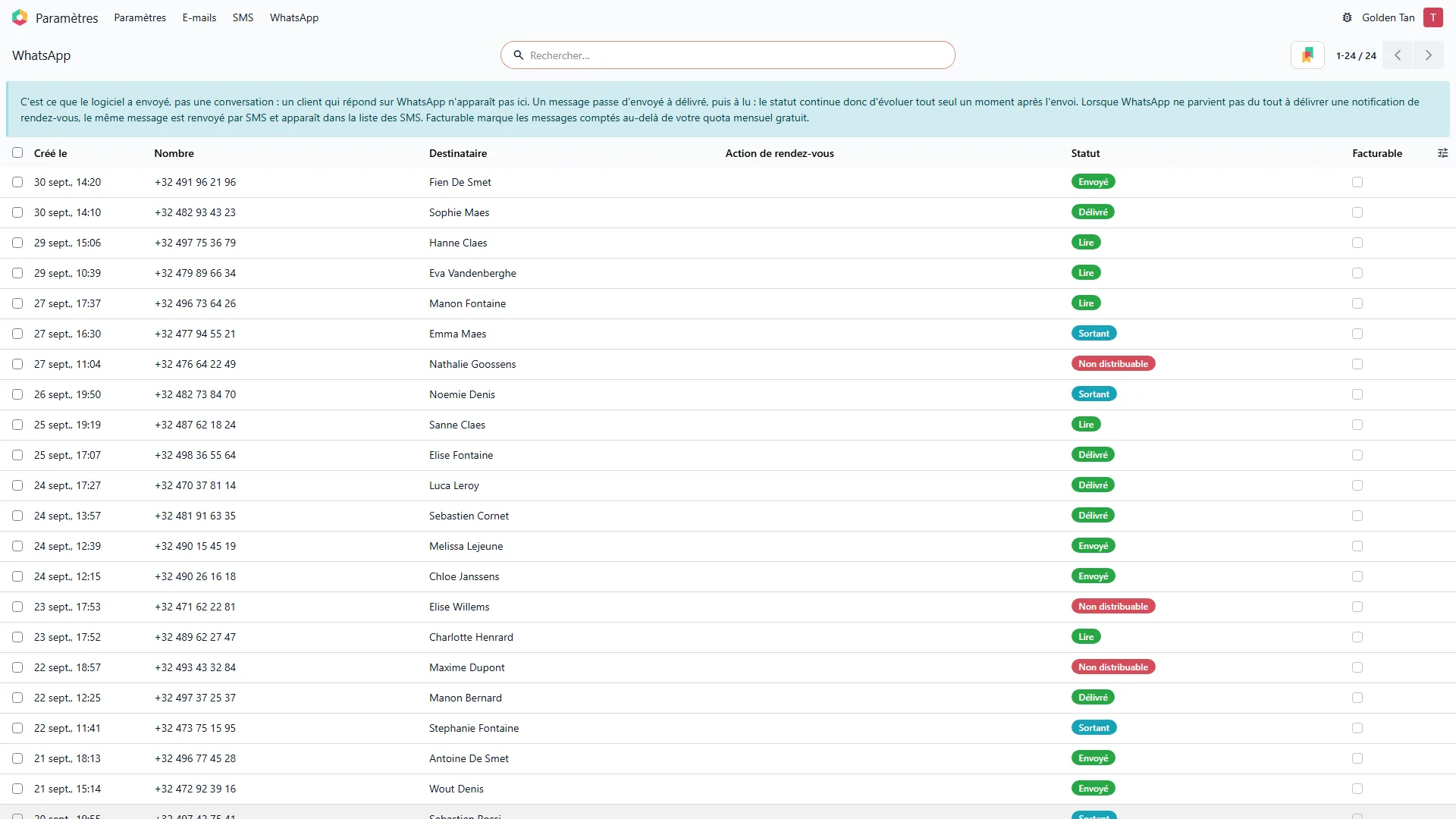Click the search magnifier icon
Viewport: 1456px width, 819px height.
point(519,55)
